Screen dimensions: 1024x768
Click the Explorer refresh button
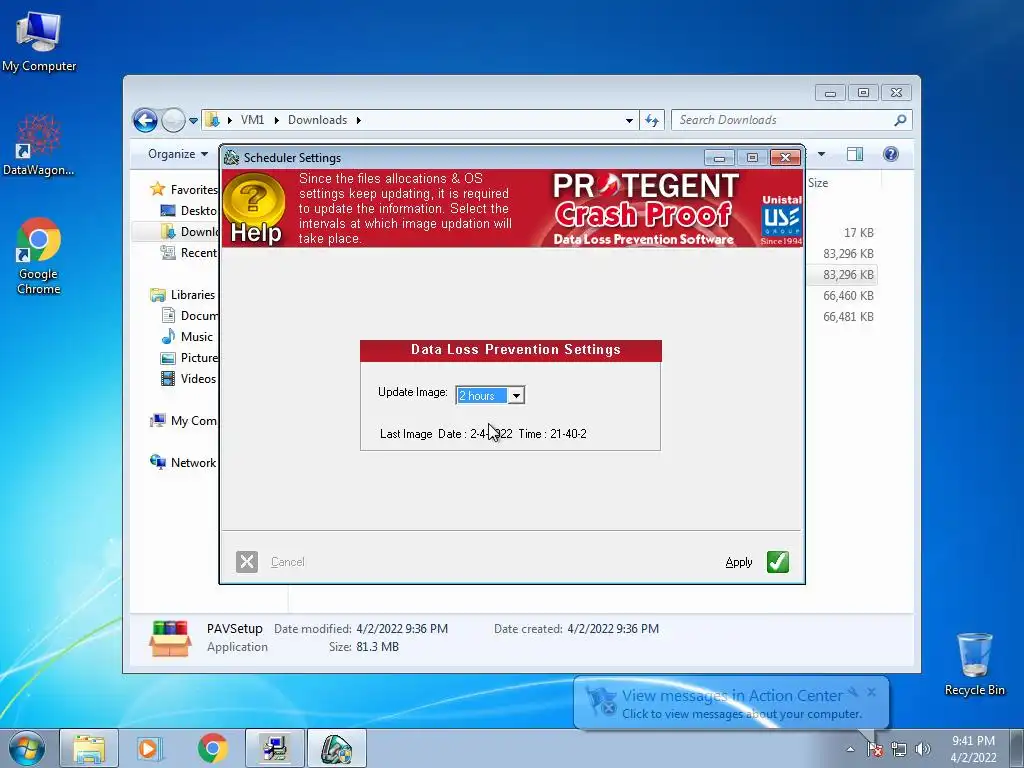tap(652, 120)
